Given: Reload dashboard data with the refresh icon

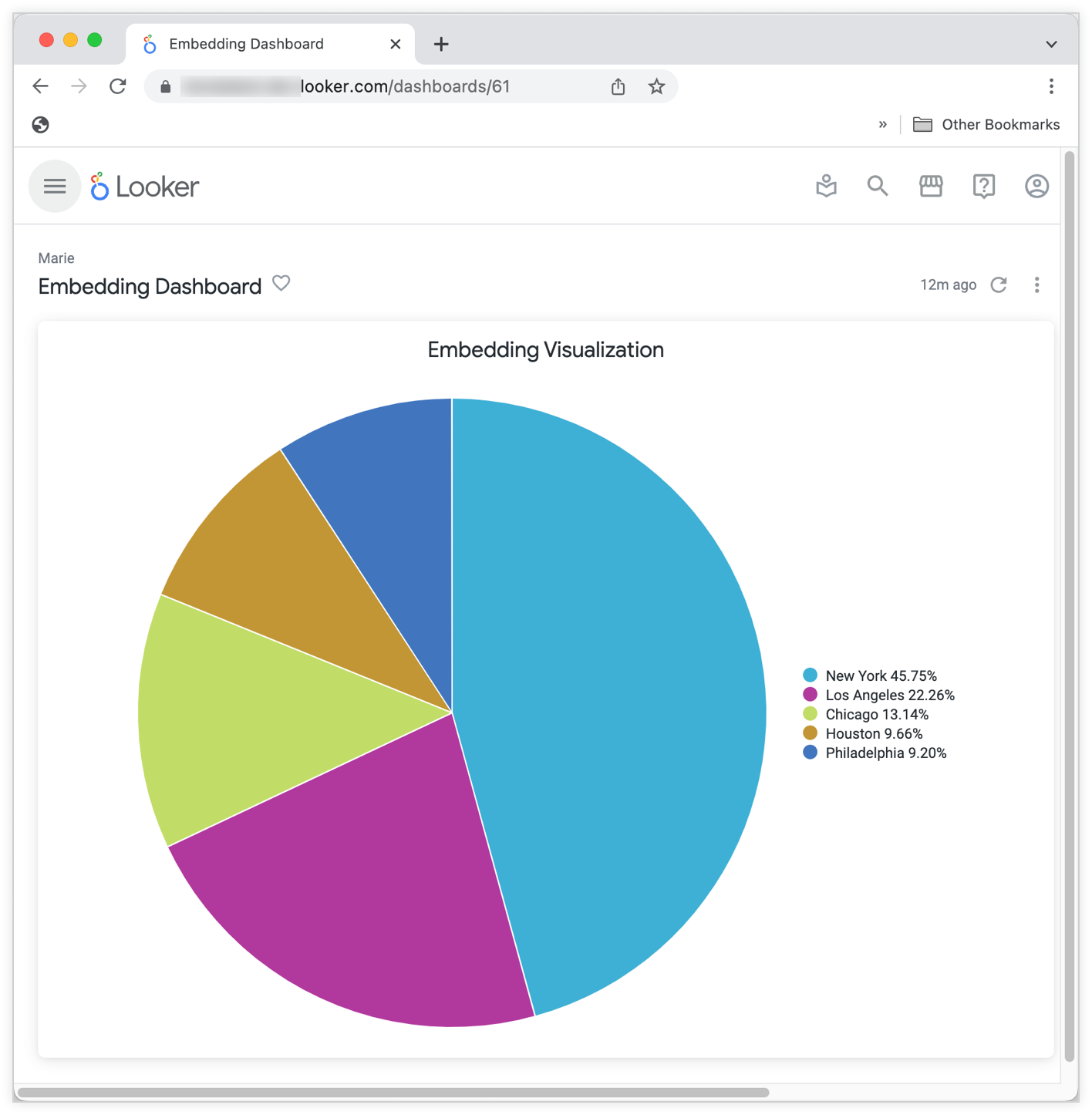Looking at the screenshot, I should pos(999,285).
